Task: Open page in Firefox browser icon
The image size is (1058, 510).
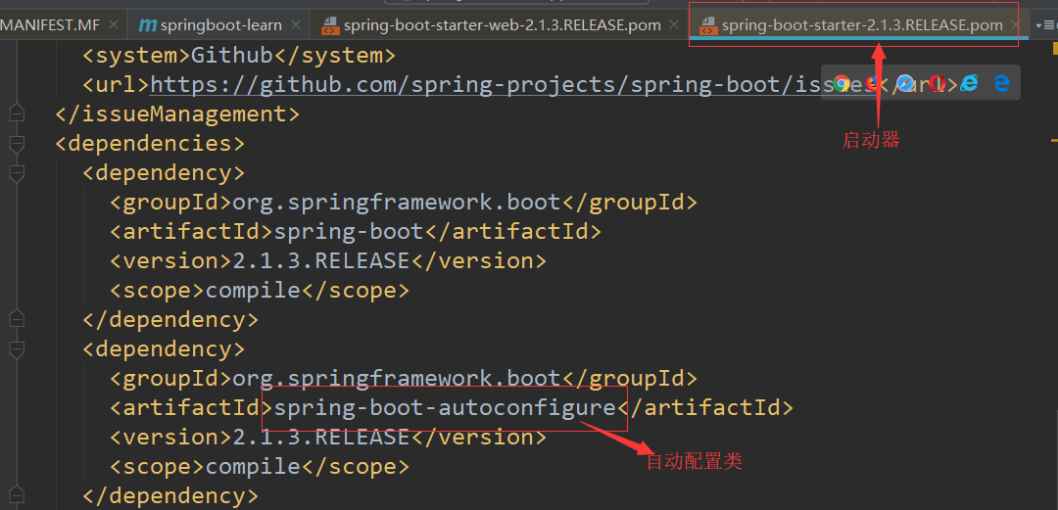Action: click(874, 84)
